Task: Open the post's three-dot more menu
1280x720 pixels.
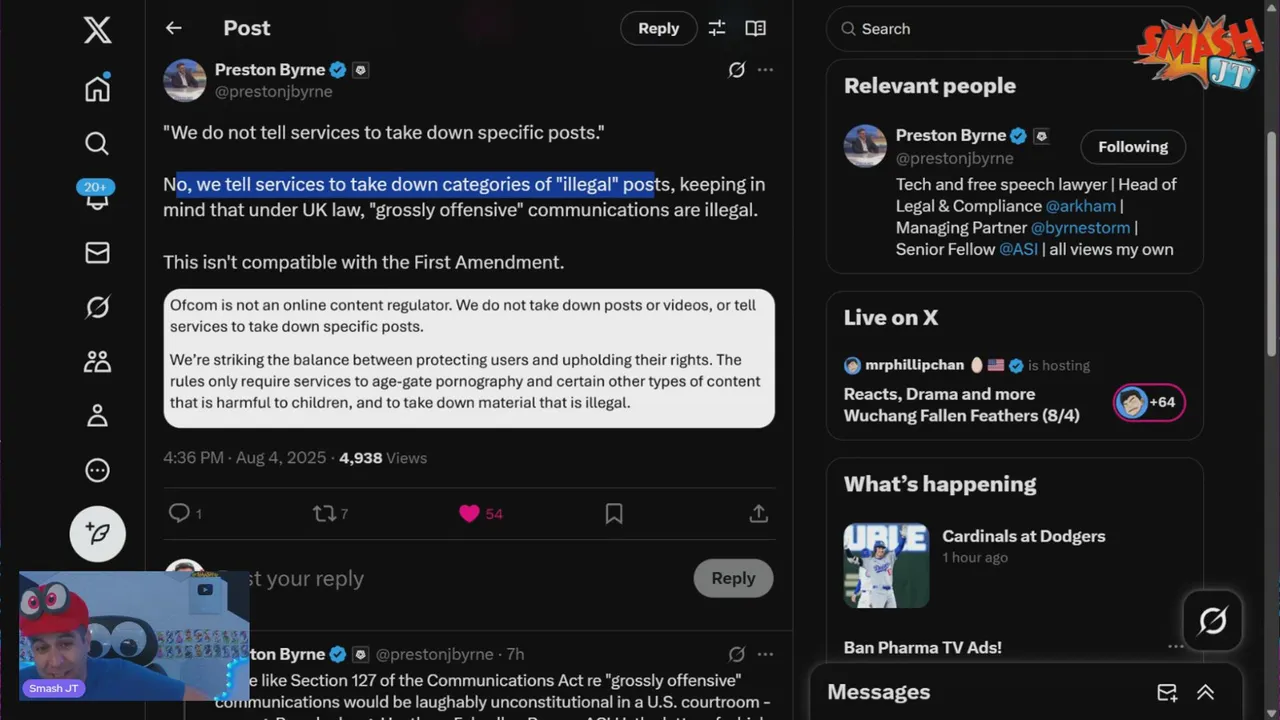Action: pyautogui.click(x=765, y=70)
